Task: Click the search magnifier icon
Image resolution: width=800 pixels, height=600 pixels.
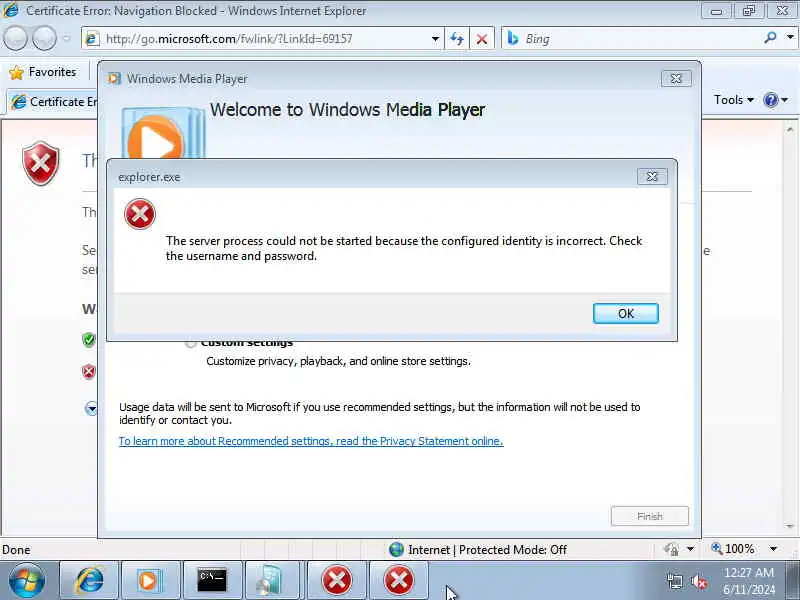Action: pyautogui.click(x=771, y=38)
